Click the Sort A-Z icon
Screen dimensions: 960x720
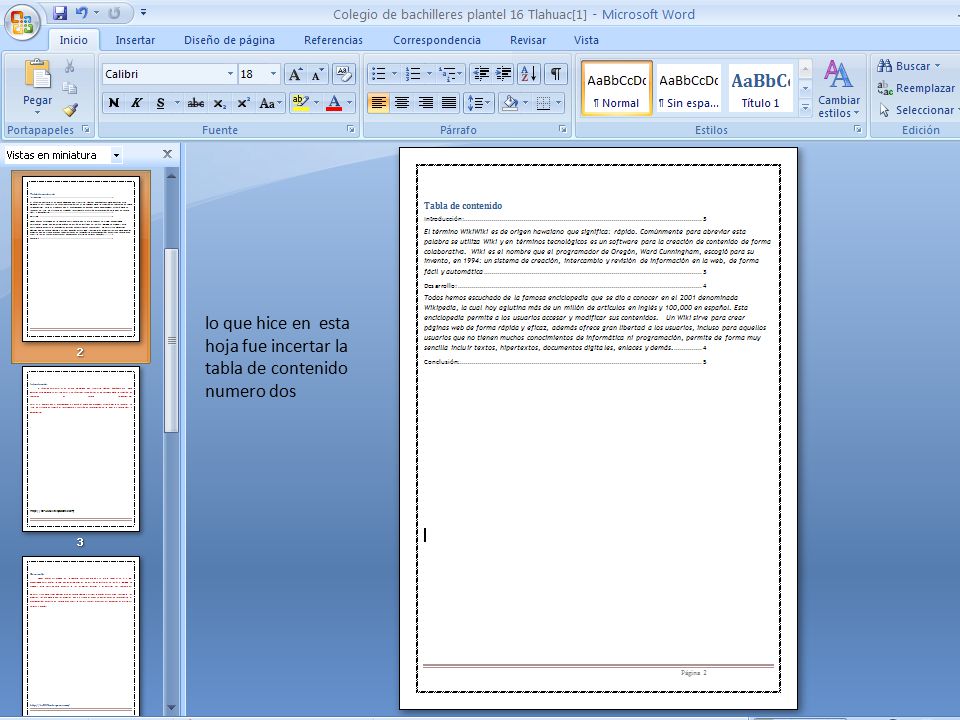click(x=528, y=74)
